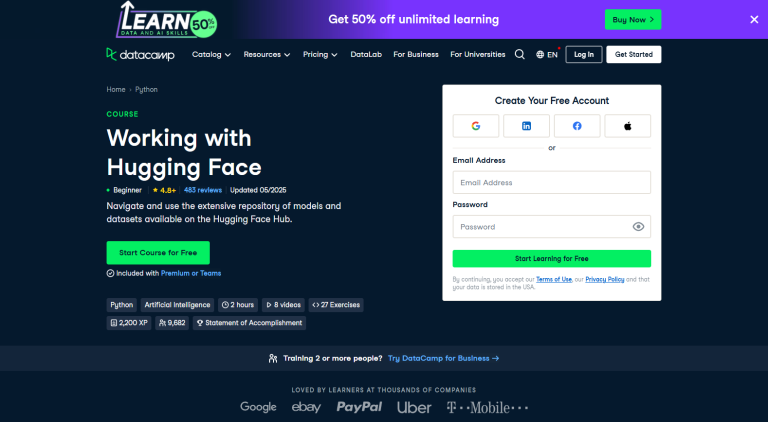768x422 pixels.
Task: Click the 8 videos chip
Action: click(x=283, y=305)
